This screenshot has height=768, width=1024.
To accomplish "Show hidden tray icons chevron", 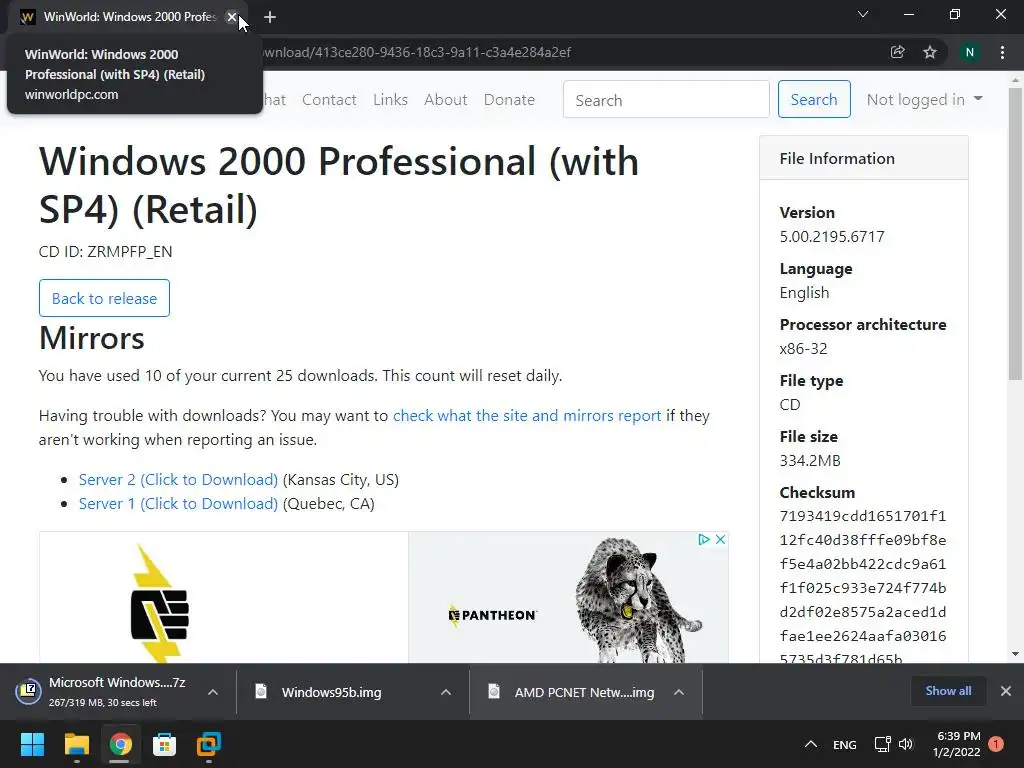I will tap(810, 744).
